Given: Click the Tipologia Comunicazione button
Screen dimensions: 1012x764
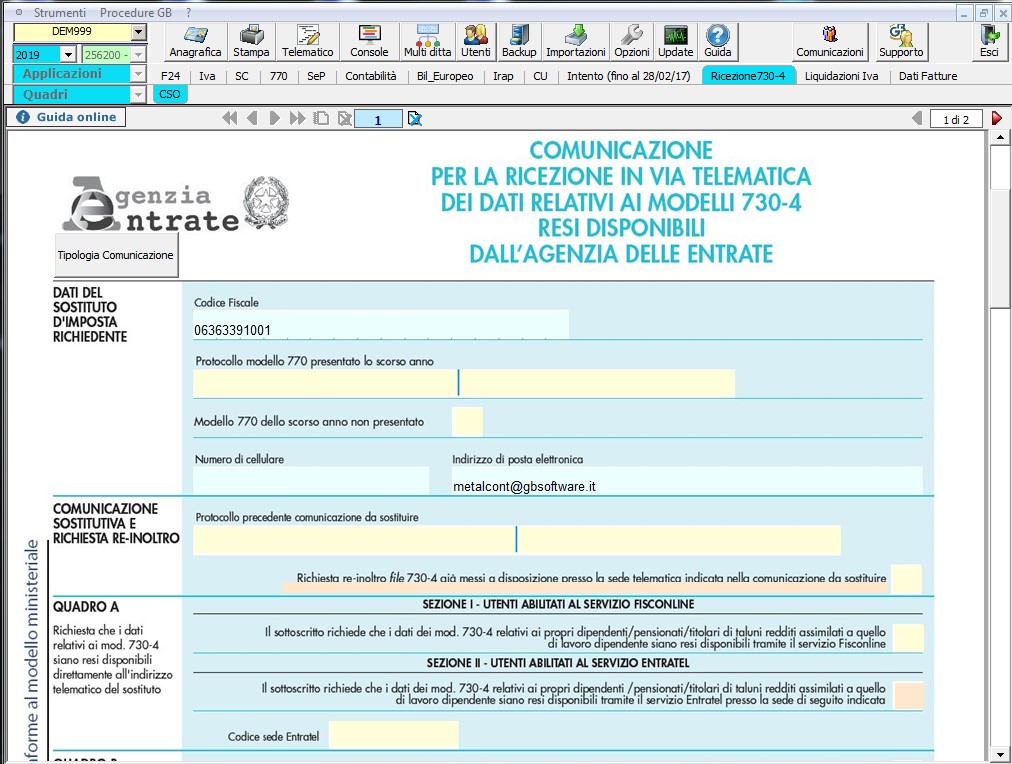Looking at the screenshot, I should click(x=116, y=254).
